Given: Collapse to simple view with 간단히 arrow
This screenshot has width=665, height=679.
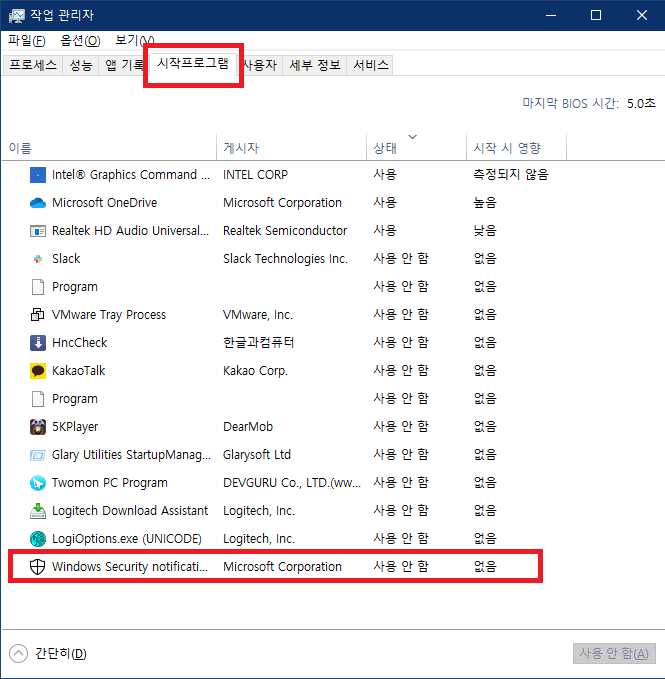Looking at the screenshot, I should (18, 653).
